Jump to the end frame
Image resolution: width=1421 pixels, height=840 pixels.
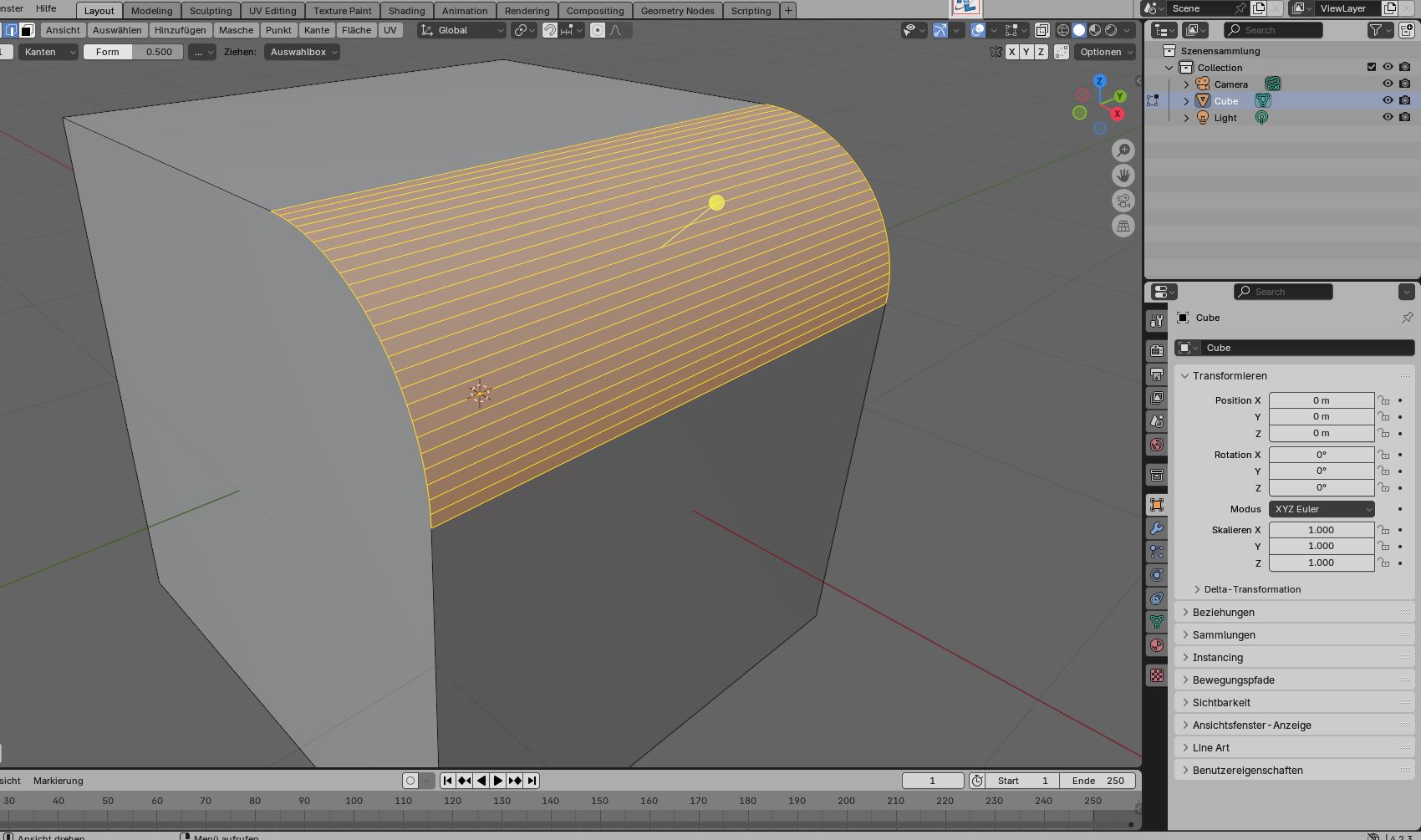(x=532, y=781)
